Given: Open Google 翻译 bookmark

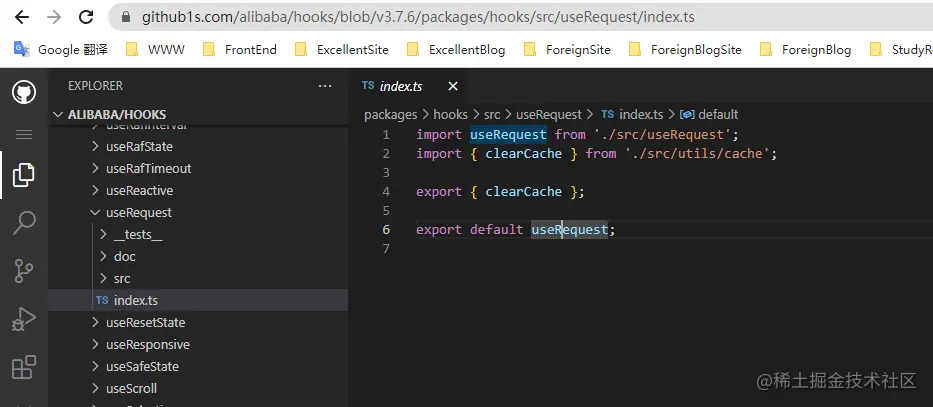Looking at the screenshot, I should (61, 49).
